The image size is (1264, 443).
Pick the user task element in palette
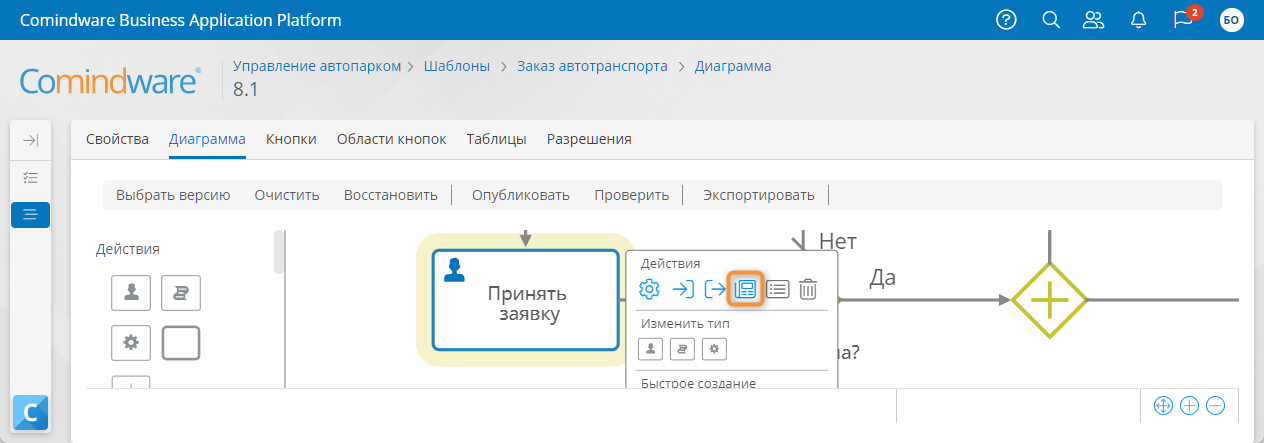point(130,292)
